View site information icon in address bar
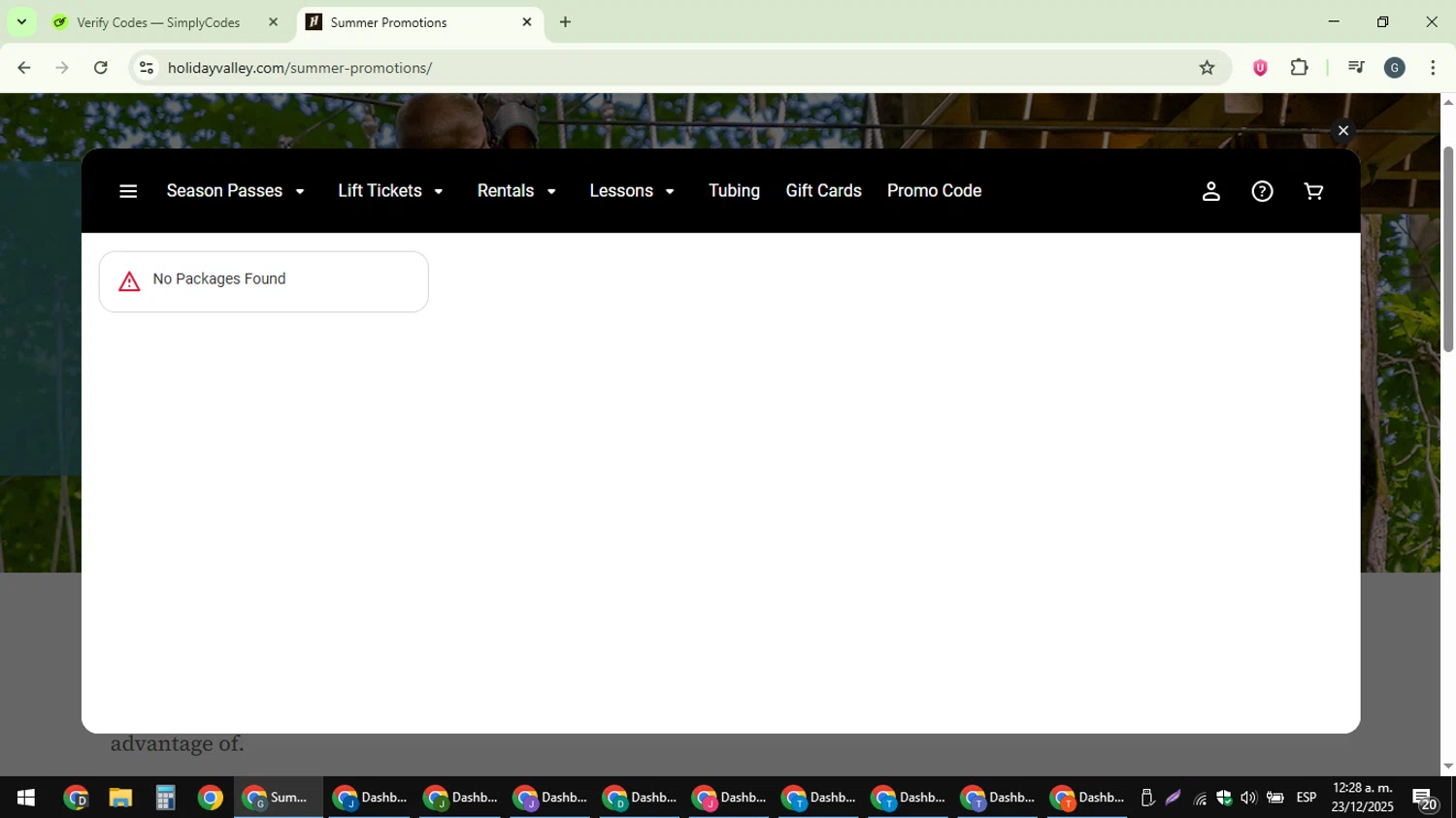The height and width of the screenshot is (818, 1456). (x=147, y=68)
